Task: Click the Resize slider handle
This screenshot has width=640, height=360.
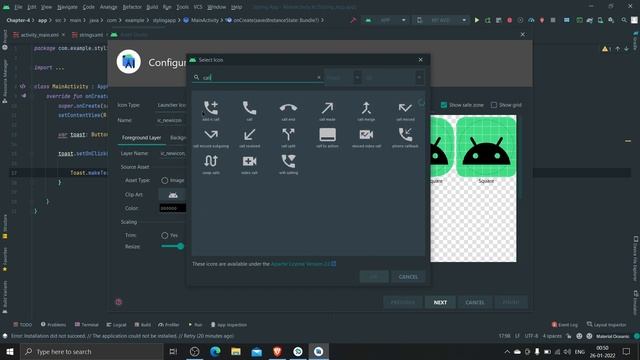Action: coord(180,246)
